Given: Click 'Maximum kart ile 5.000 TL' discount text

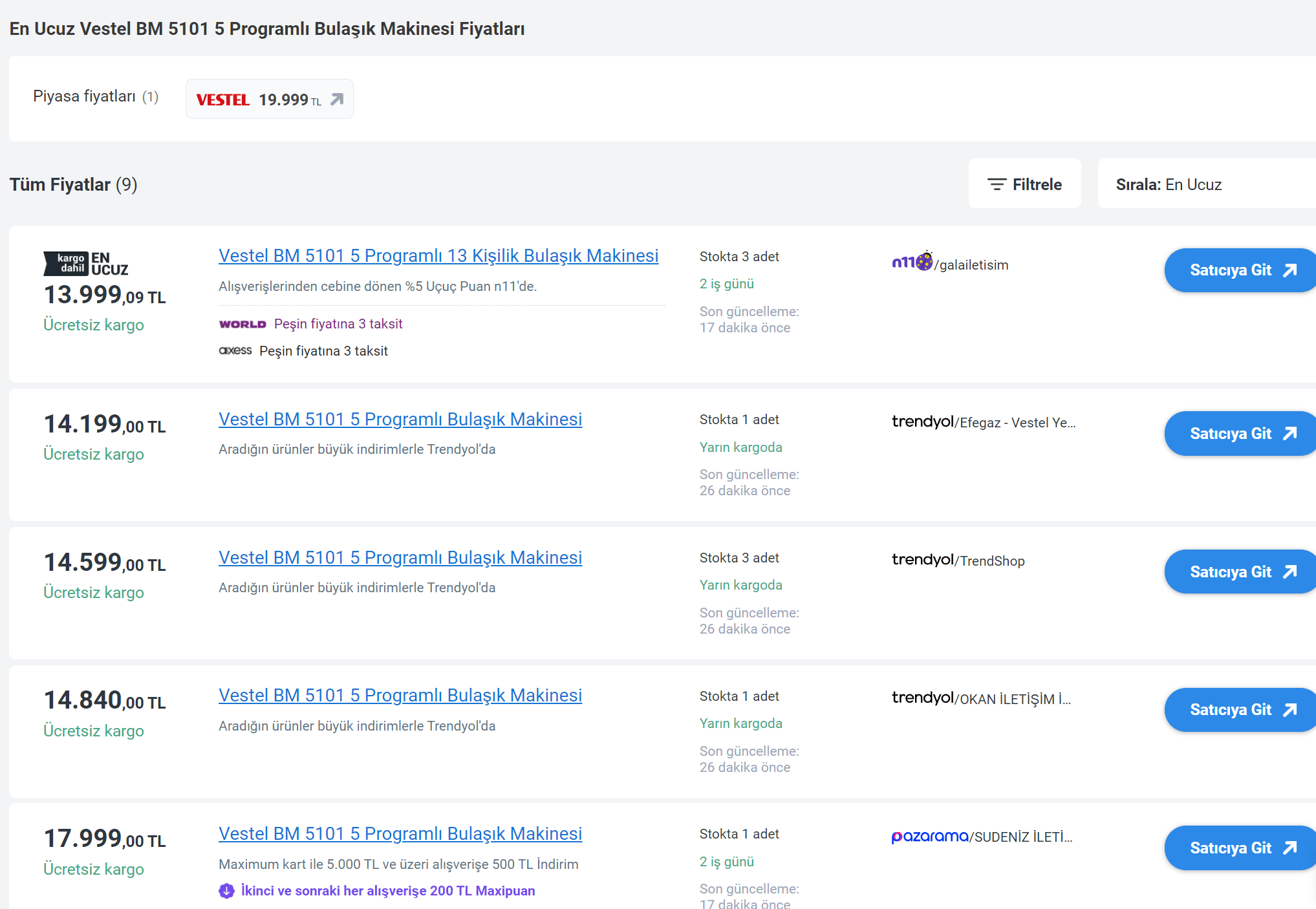Looking at the screenshot, I should pyautogui.click(x=398, y=864).
